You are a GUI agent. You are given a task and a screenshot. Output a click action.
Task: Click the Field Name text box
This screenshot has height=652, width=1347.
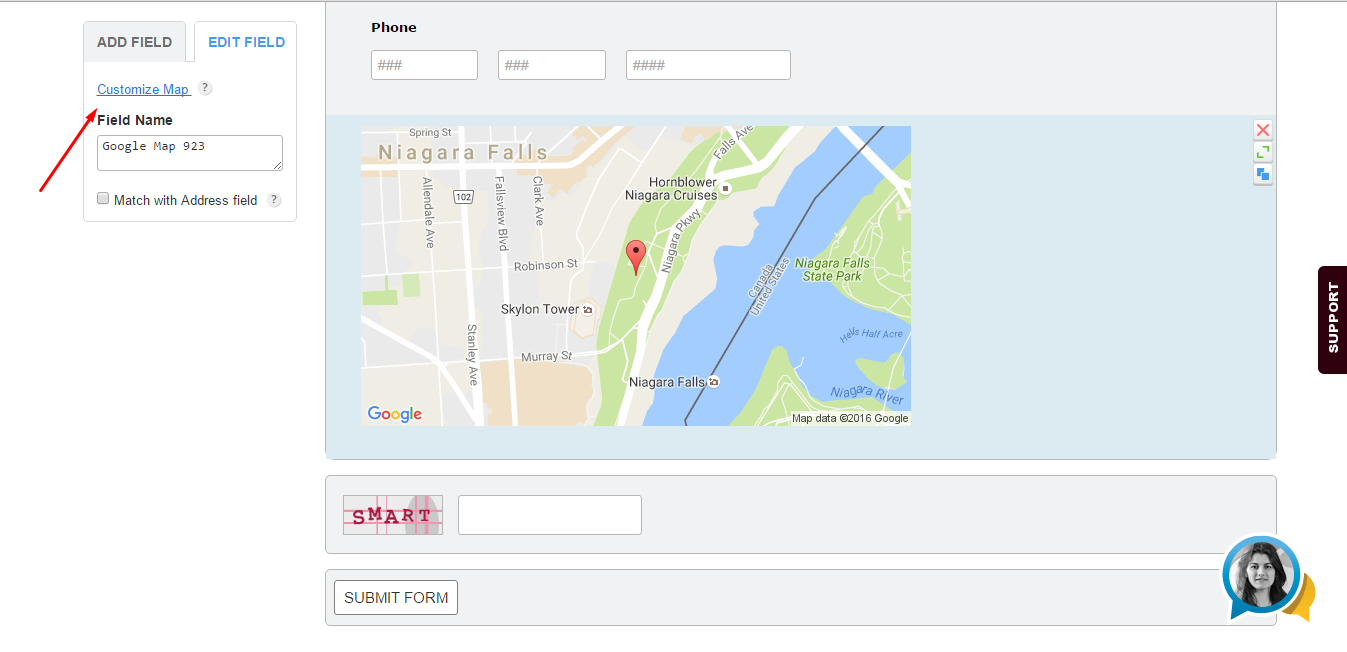pos(190,153)
